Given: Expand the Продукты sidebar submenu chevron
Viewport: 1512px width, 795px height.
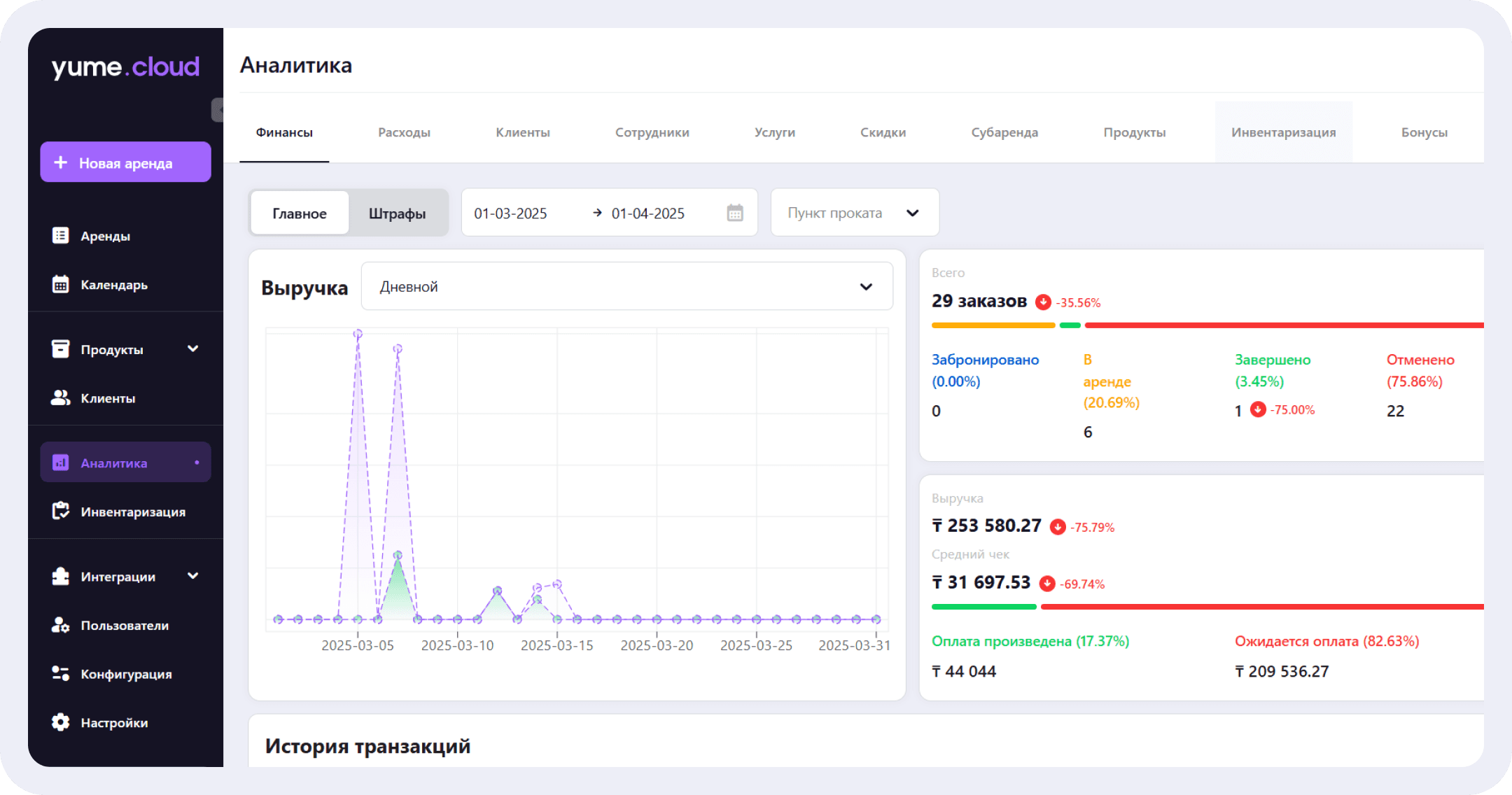Looking at the screenshot, I should click(193, 349).
